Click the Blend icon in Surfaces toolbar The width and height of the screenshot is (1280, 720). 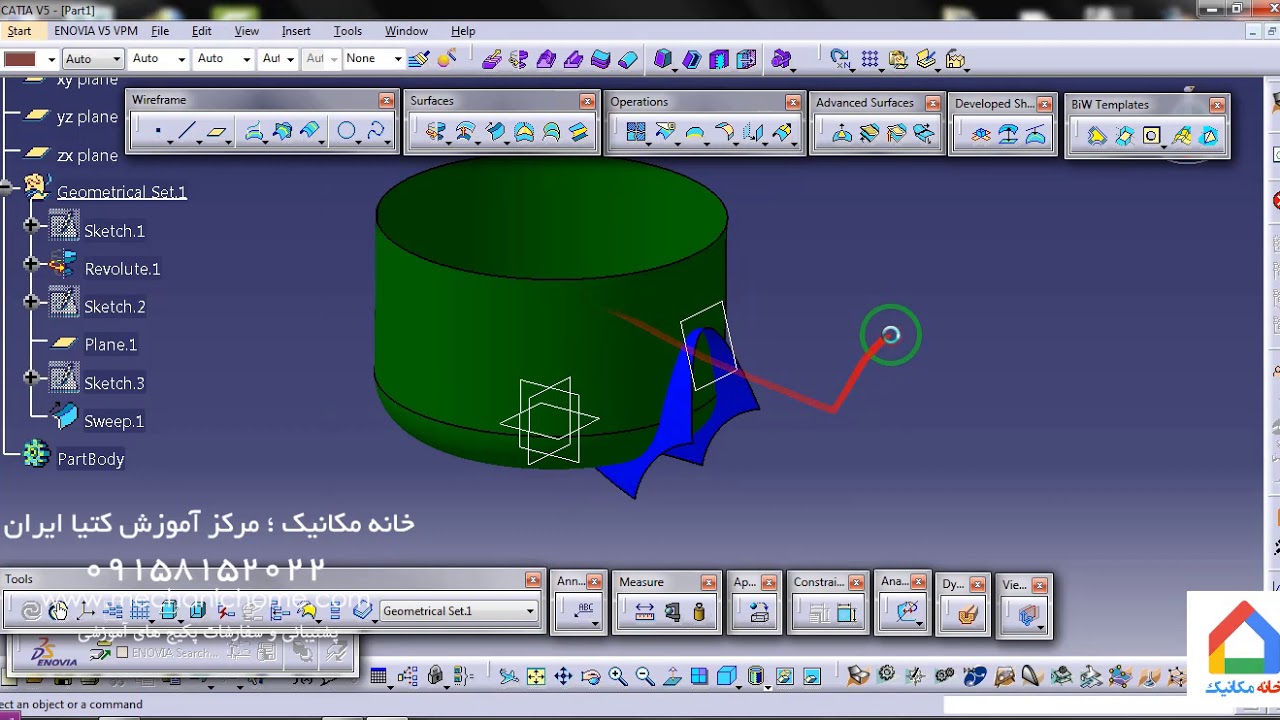tap(579, 132)
